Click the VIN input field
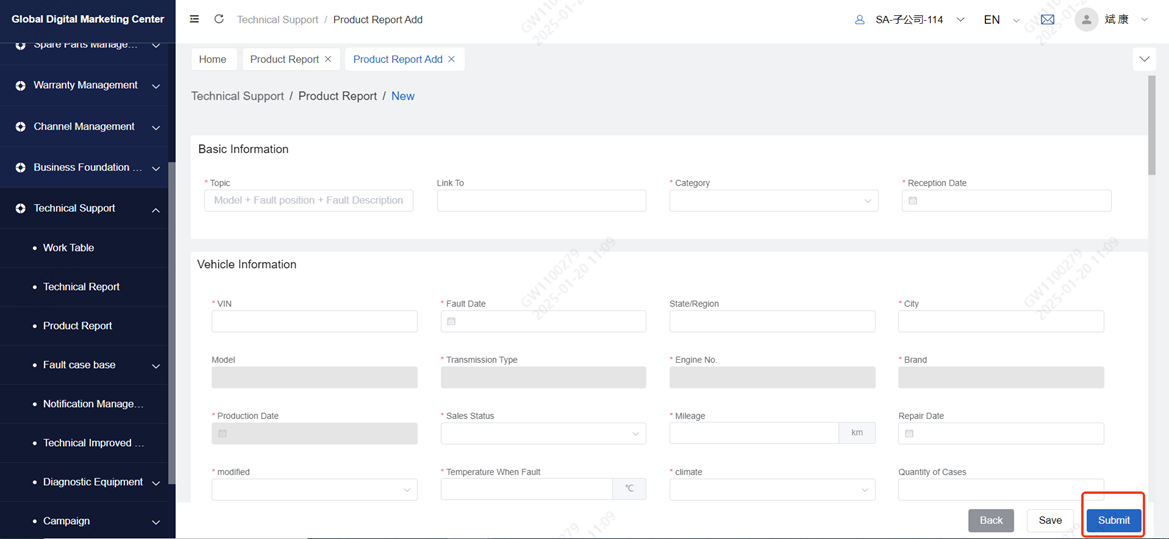This screenshot has height=539, width=1169. 314,321
